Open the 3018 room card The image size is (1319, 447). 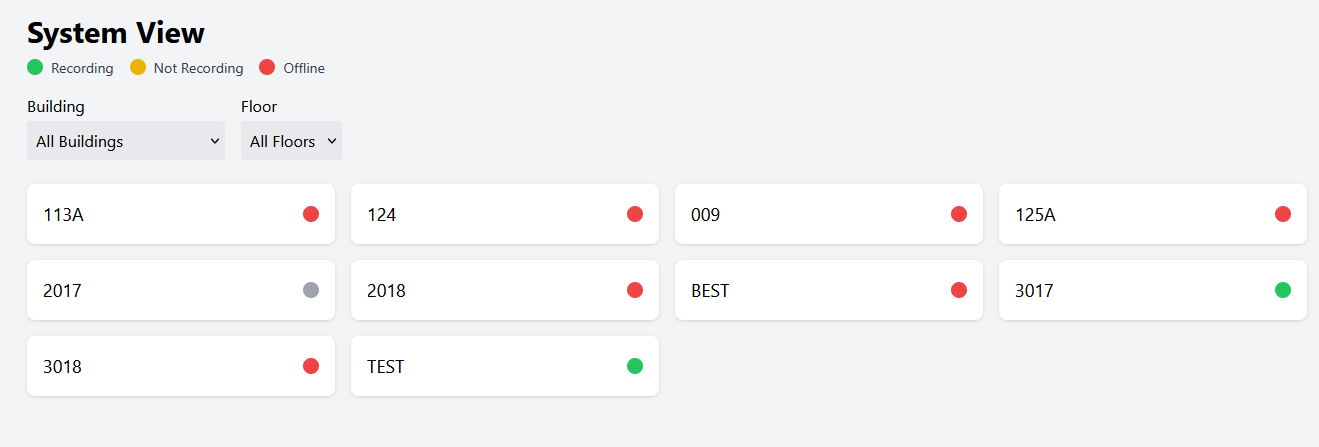pyautogui.click(x=160, y=366)
